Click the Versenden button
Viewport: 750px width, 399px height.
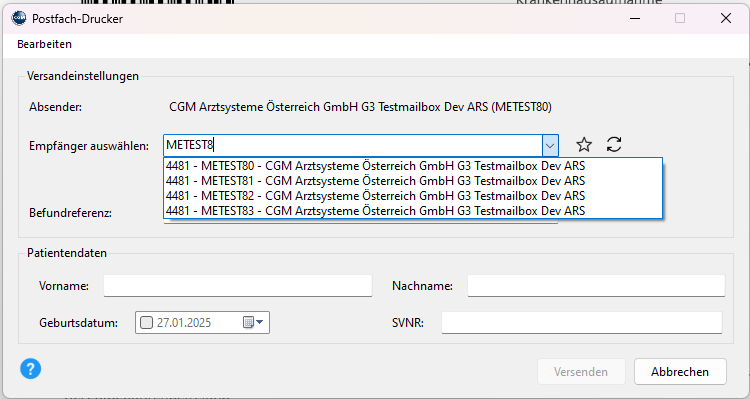pyautogui.click(x=581, y=372)
